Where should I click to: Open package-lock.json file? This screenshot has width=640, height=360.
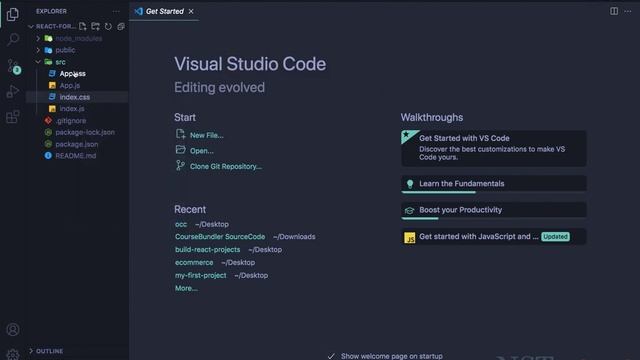tap(85, 133)
